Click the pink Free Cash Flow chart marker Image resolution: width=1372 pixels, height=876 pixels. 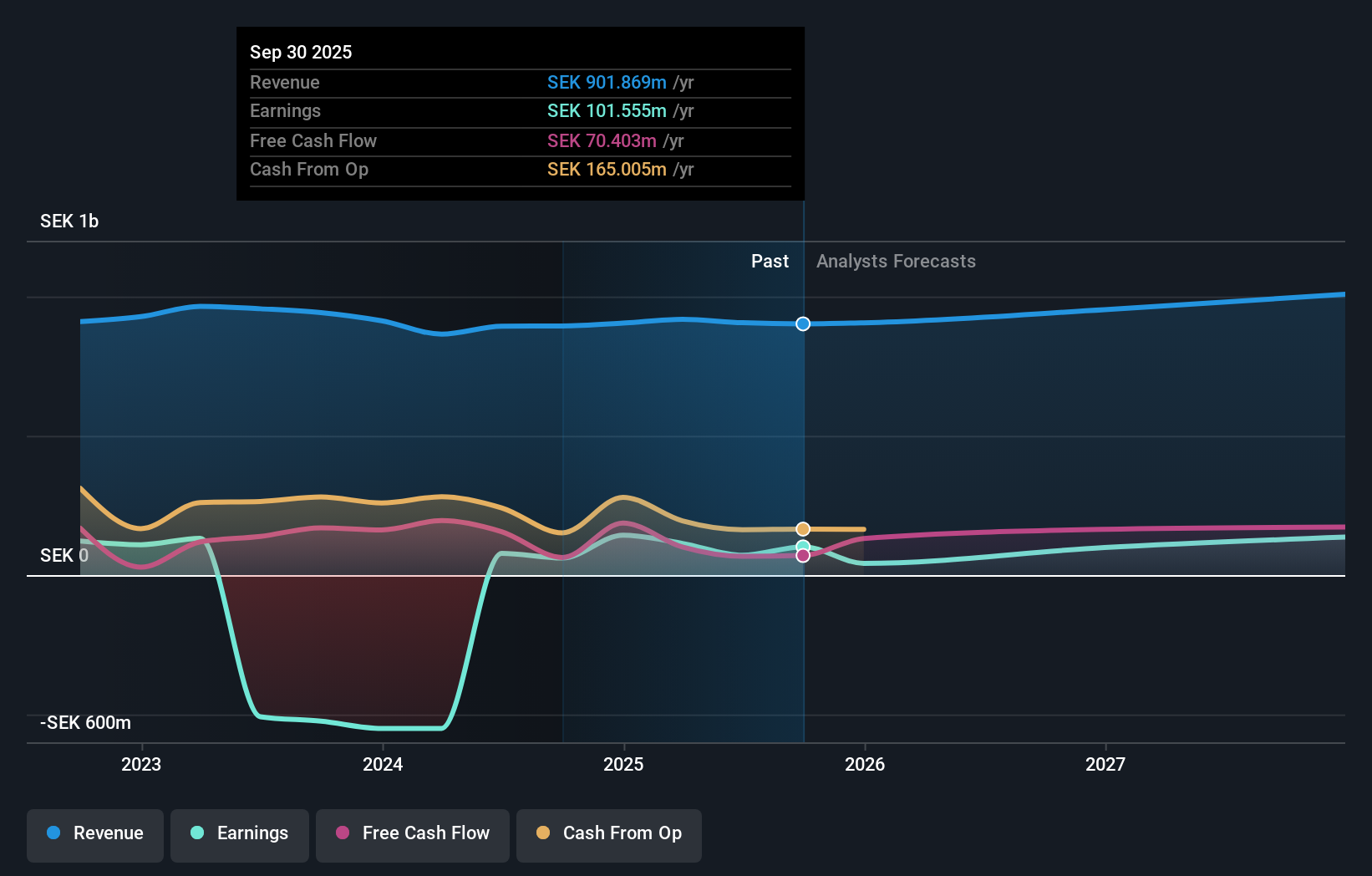point(802,556)
